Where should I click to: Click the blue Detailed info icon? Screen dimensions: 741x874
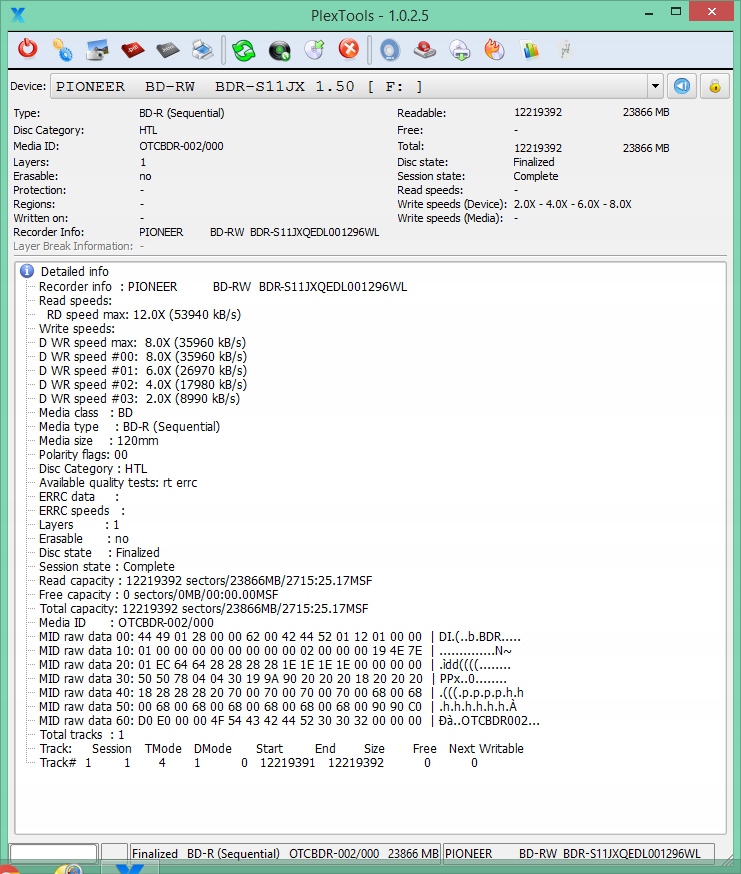click(x=27, y=271)
